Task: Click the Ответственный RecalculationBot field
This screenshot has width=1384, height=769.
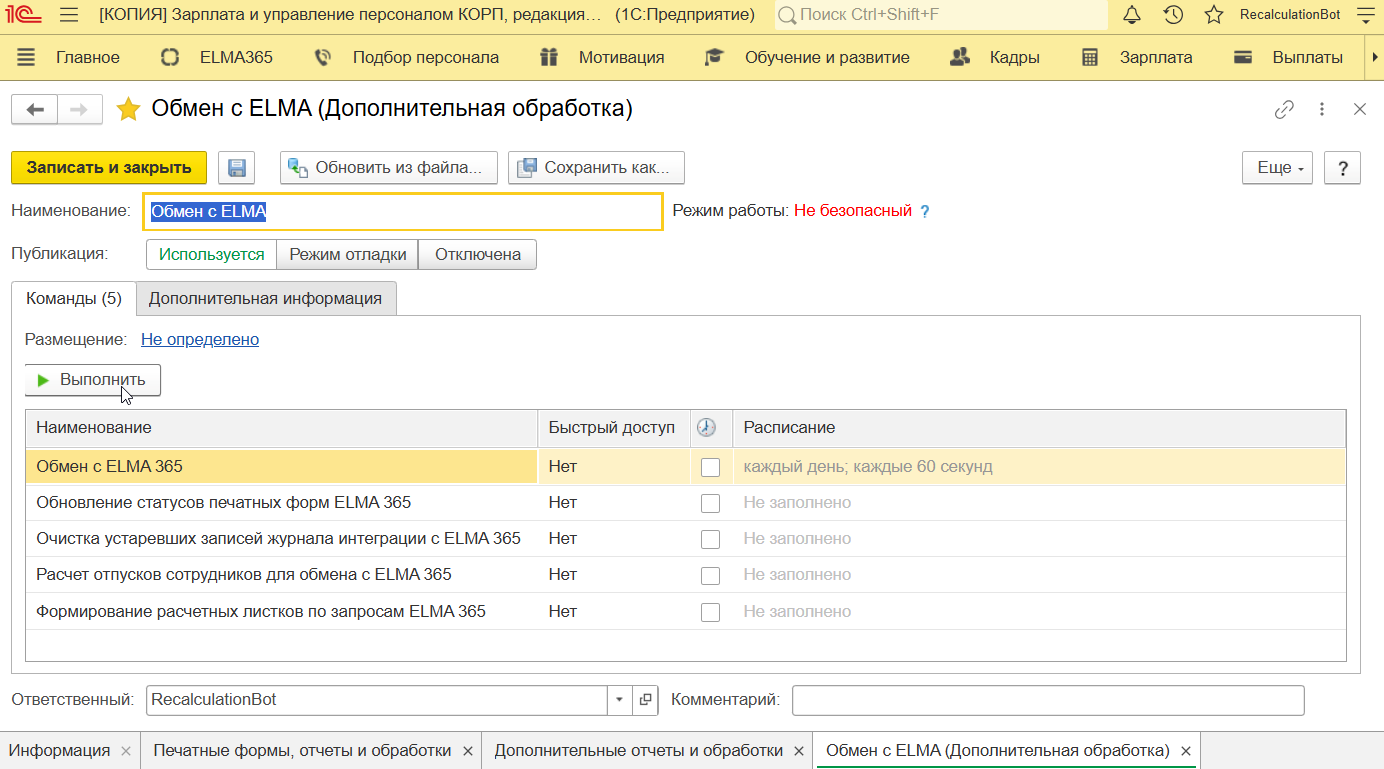Action: point(377,700)
